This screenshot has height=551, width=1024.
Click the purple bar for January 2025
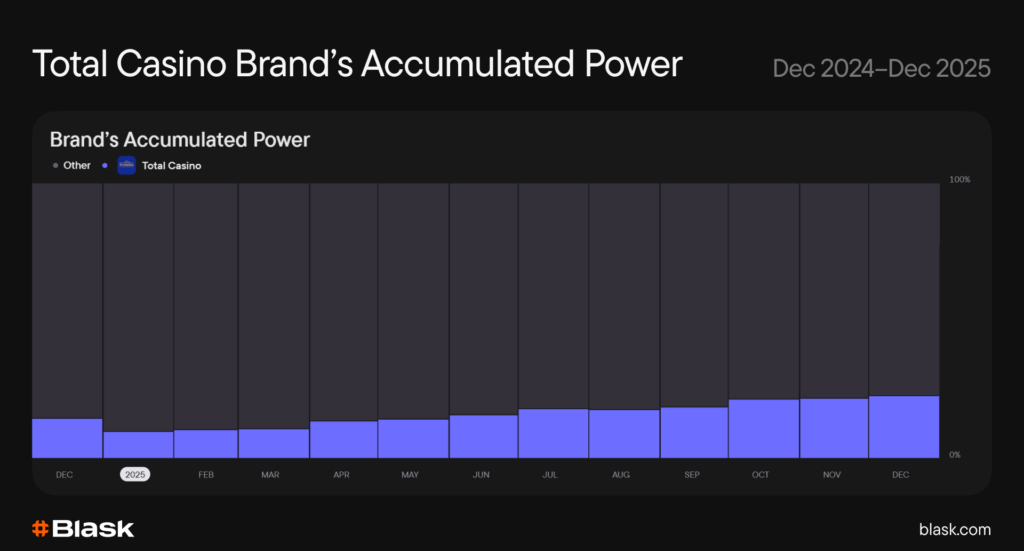point(138,445)
